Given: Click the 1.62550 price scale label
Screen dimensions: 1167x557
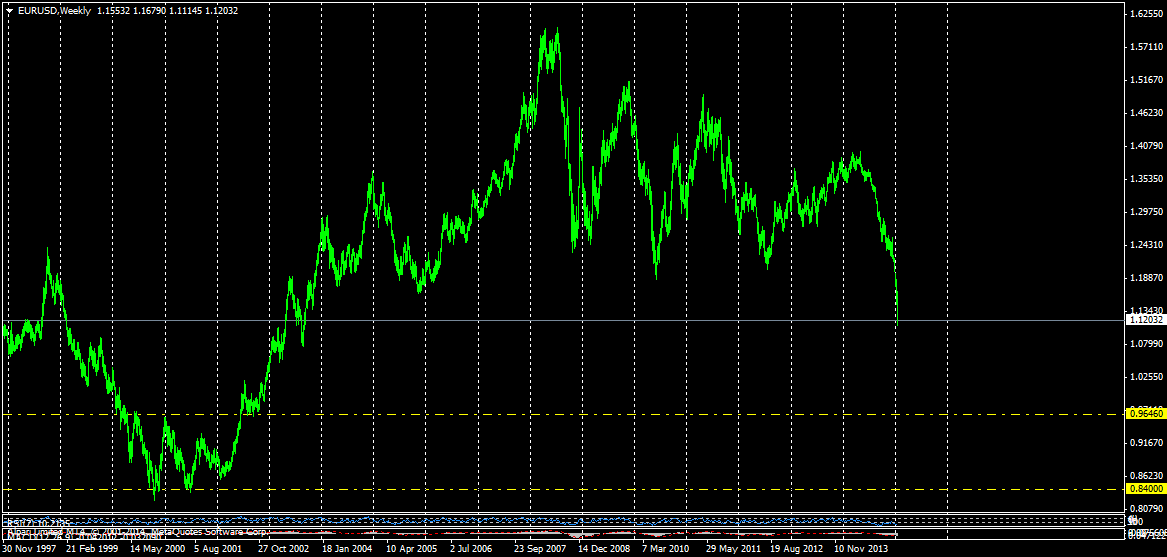Looking at the screenshot, I should point(1147,14).
